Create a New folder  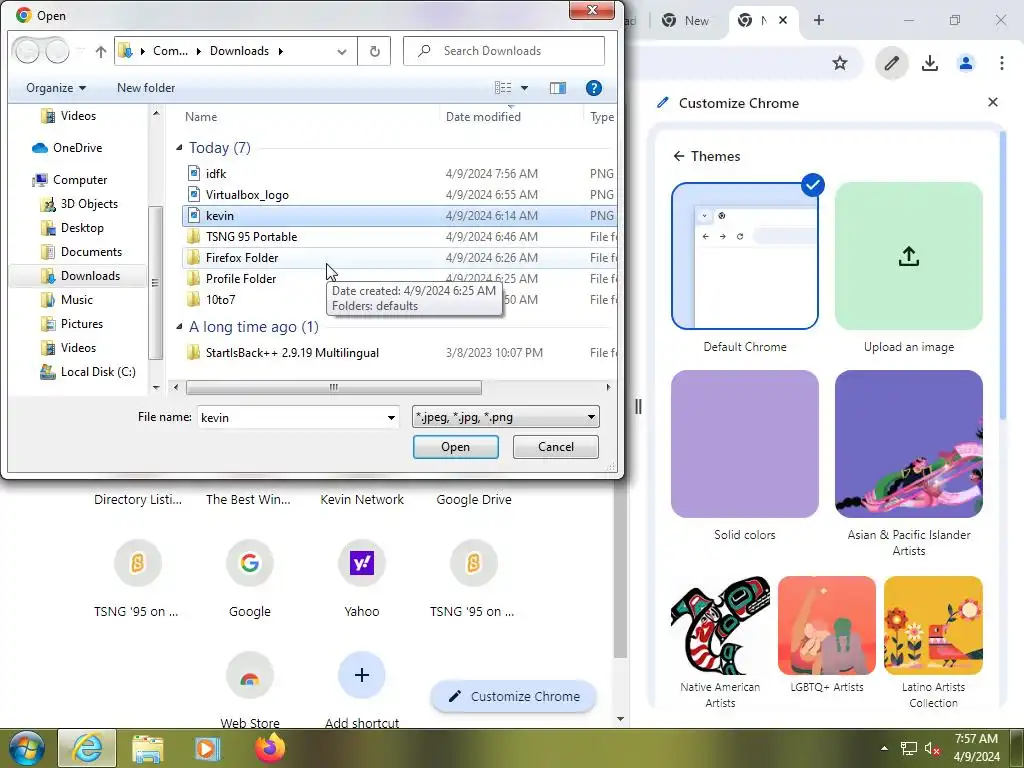point(146,88)
